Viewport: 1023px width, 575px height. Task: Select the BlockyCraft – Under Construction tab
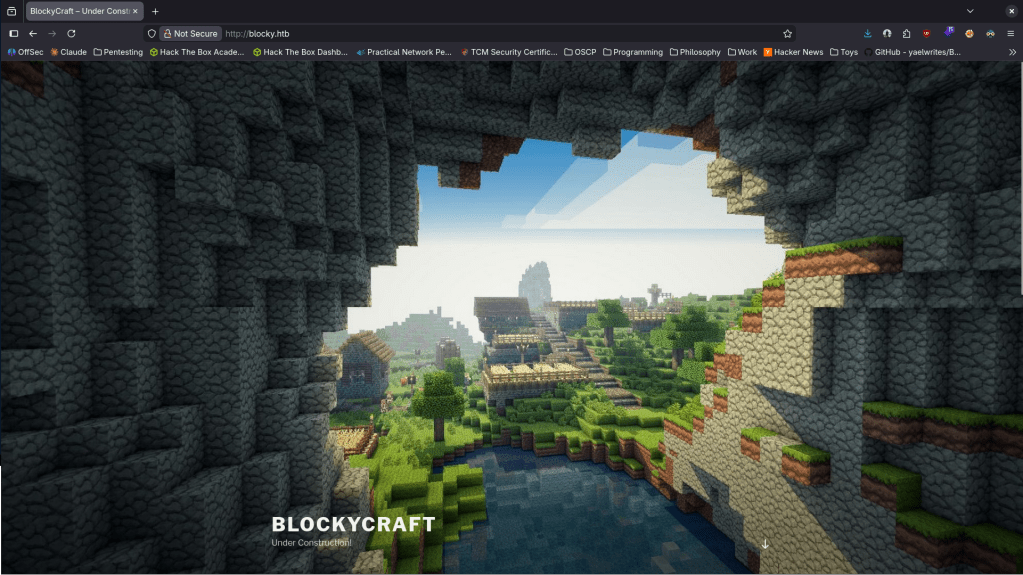pos(78,11)
